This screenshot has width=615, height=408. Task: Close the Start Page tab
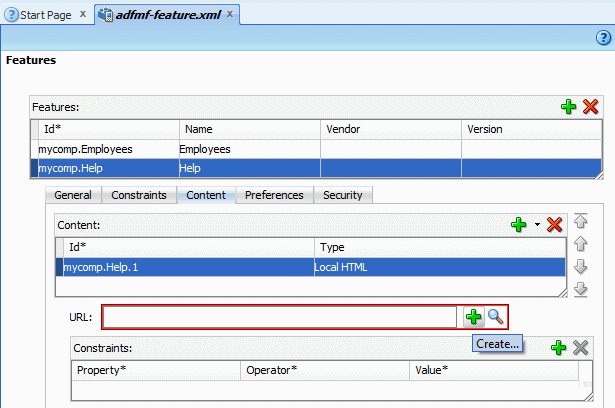83,14
